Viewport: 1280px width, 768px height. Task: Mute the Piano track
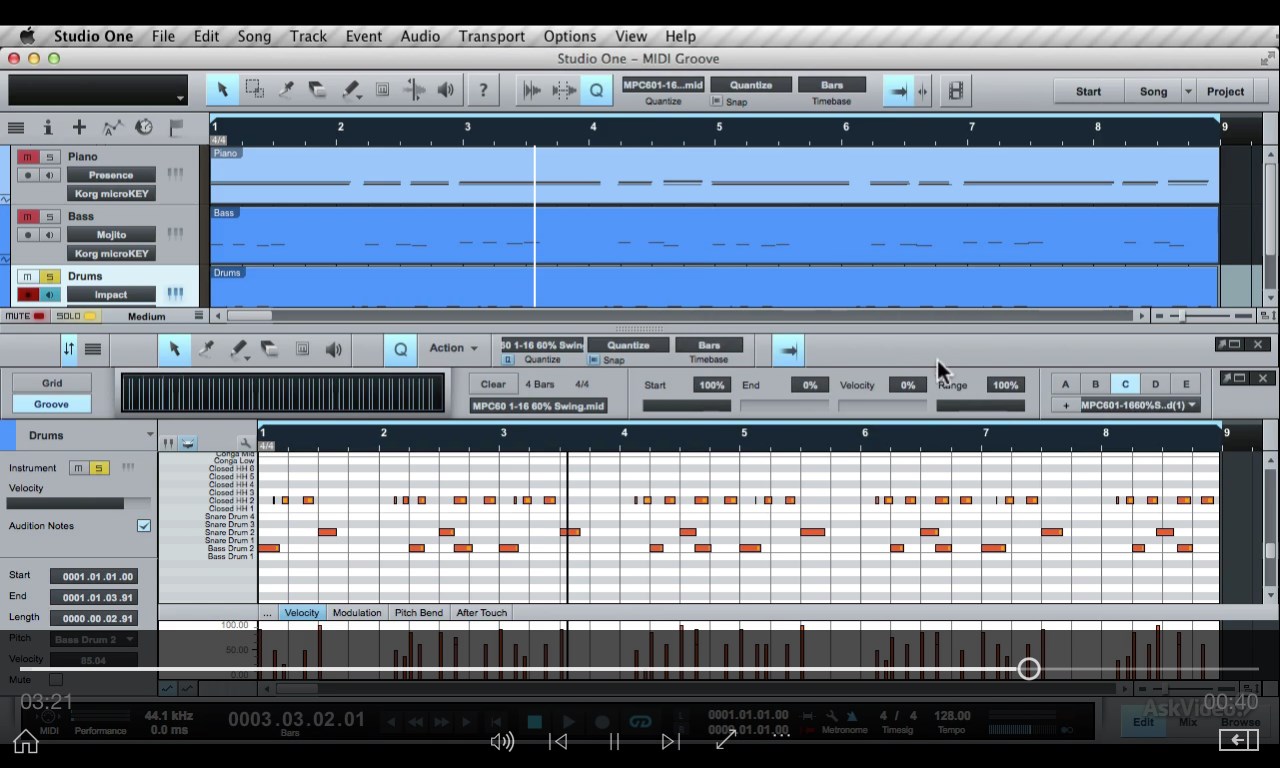(x=28, y=157)
